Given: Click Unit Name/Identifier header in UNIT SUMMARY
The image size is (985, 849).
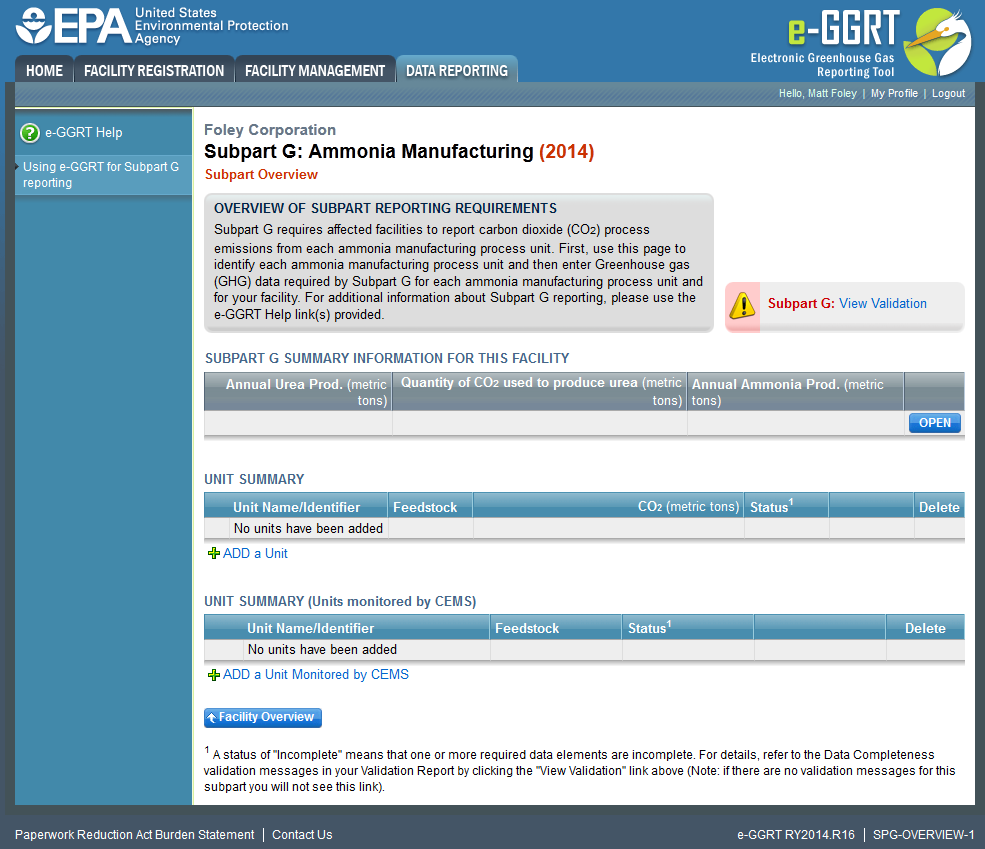Looking at the screenshot, I should pos(296,507).
